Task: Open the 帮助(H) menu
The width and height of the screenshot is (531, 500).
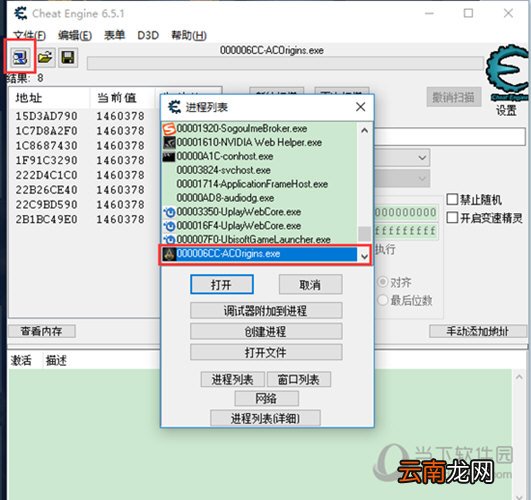Action: tap(189, 35)
